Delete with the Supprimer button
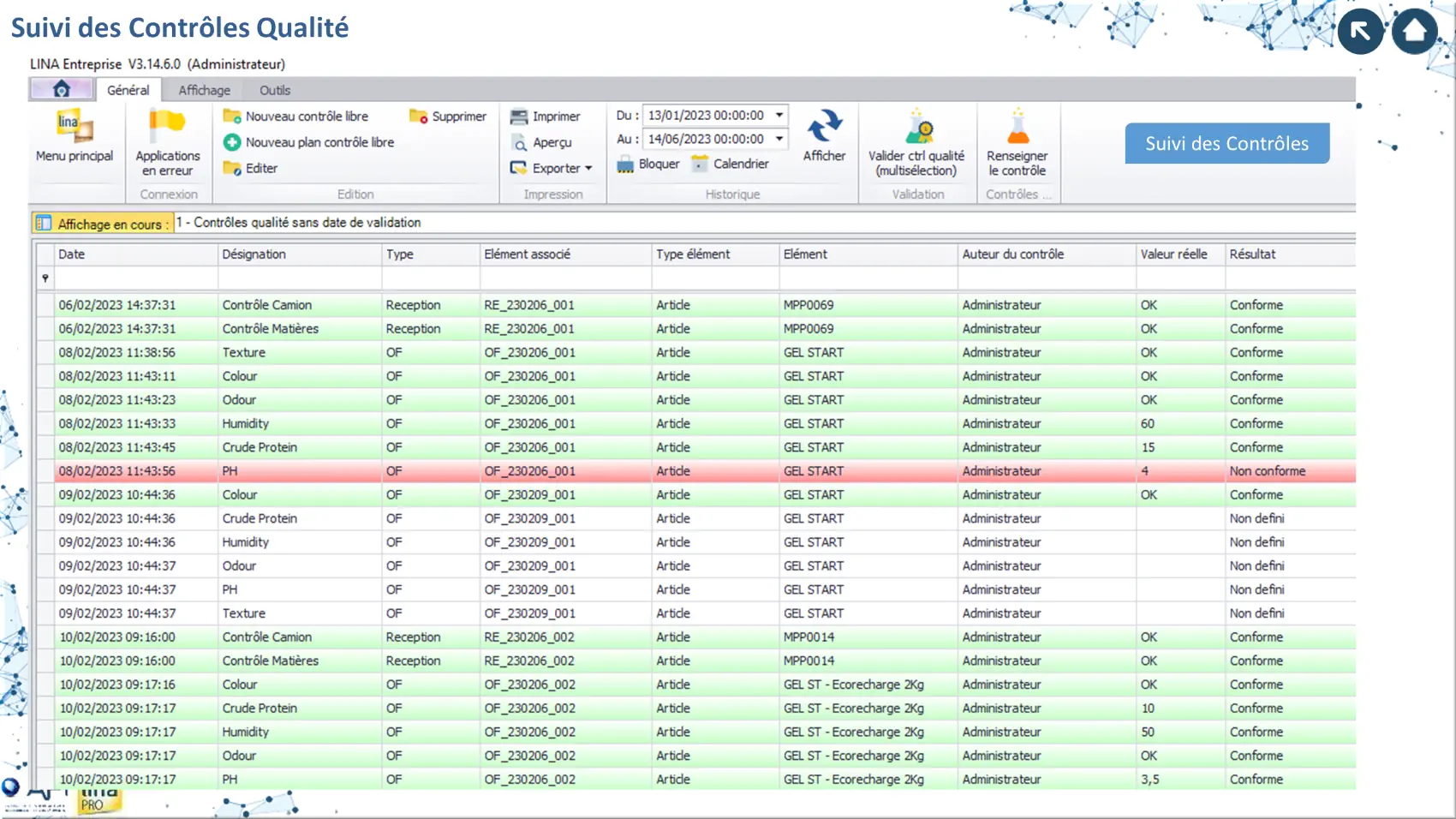1456x819 pixels. (448, 117)
